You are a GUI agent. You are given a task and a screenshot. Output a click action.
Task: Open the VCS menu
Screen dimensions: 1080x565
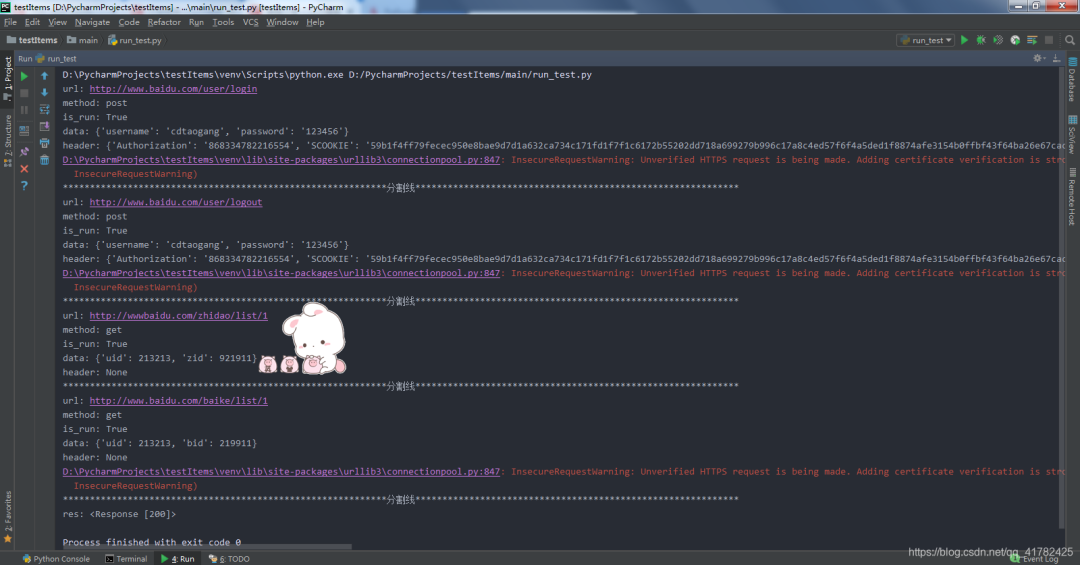(x=251, y=22)
